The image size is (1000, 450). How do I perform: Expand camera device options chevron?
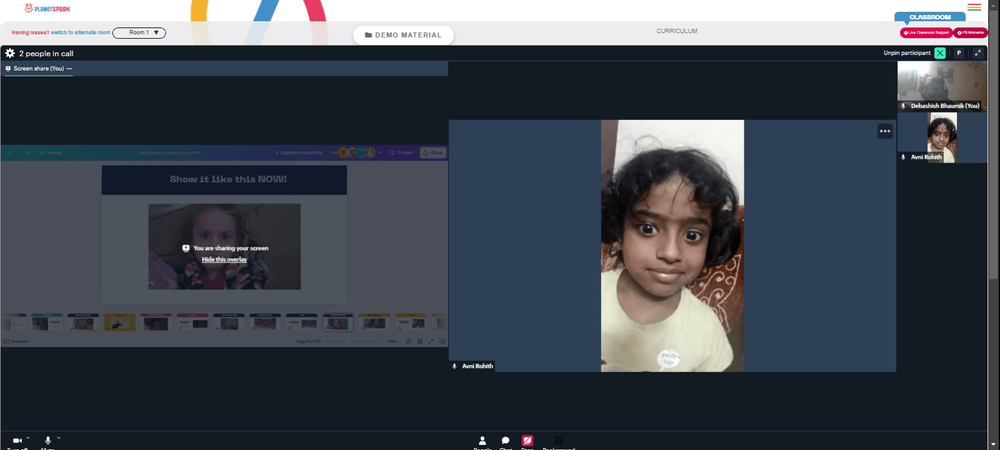tap(28, 438)
